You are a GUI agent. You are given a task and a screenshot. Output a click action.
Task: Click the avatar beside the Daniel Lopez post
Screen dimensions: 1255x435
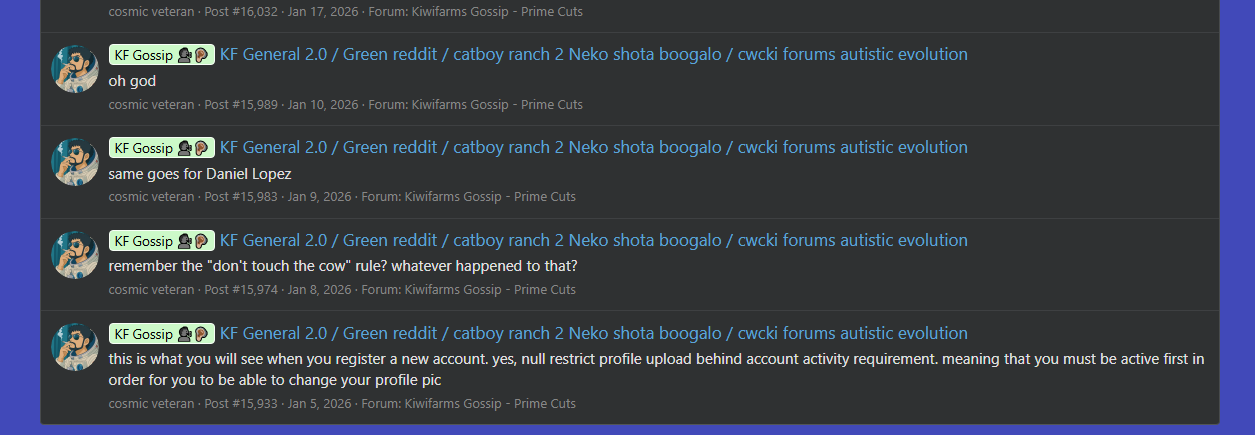(75, 162)
